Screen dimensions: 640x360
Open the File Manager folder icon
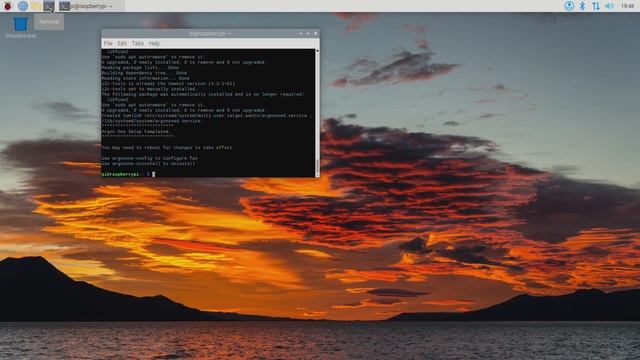click(x=36, y=6)
